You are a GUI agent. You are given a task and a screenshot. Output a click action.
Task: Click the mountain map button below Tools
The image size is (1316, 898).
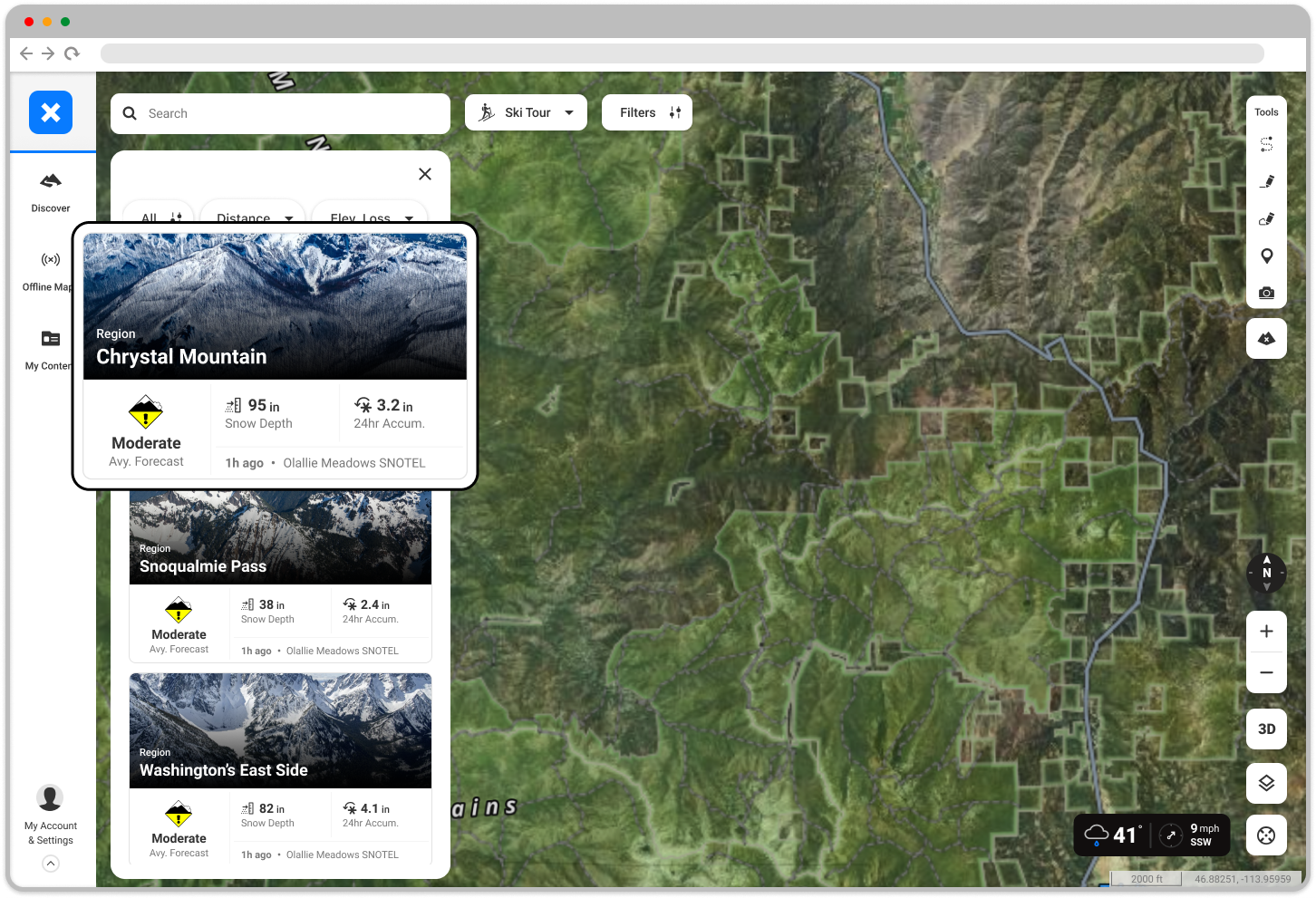tap(1267, 338)
